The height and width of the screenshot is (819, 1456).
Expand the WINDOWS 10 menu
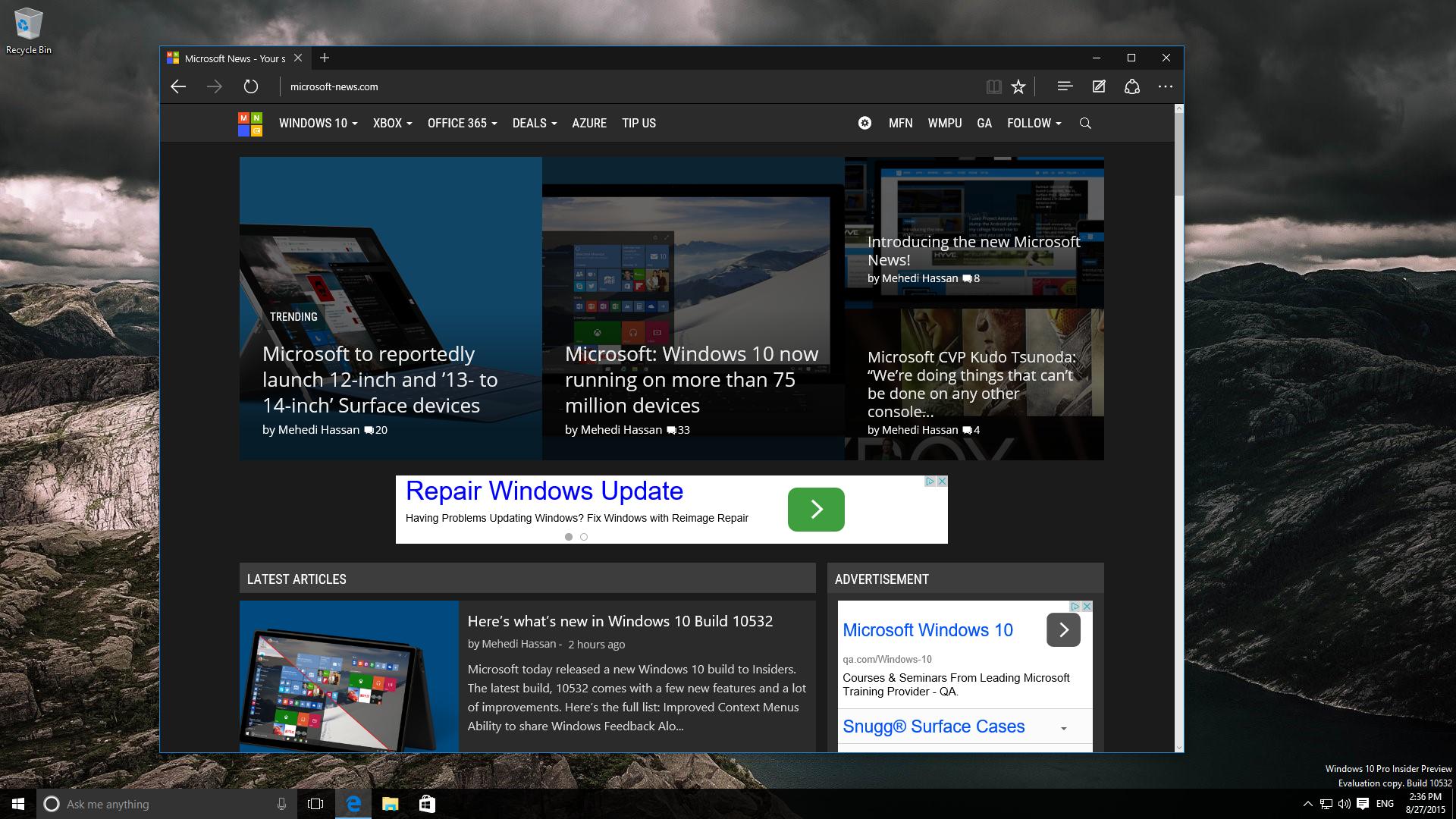point(318,123)
